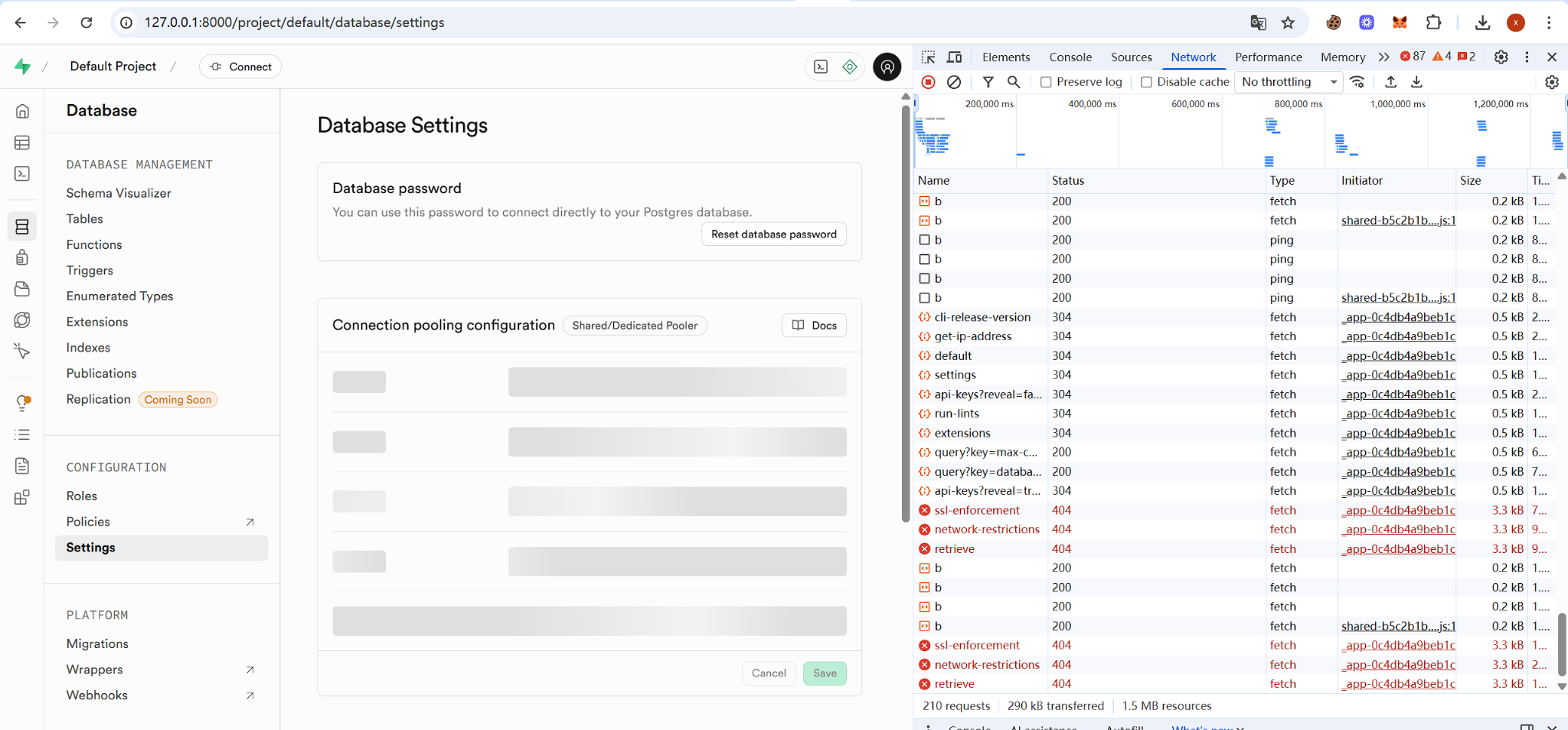The height and width of the screenshot is (730, 1568).
Task: Check the Disable cache option
Action: pos(1146,82)
